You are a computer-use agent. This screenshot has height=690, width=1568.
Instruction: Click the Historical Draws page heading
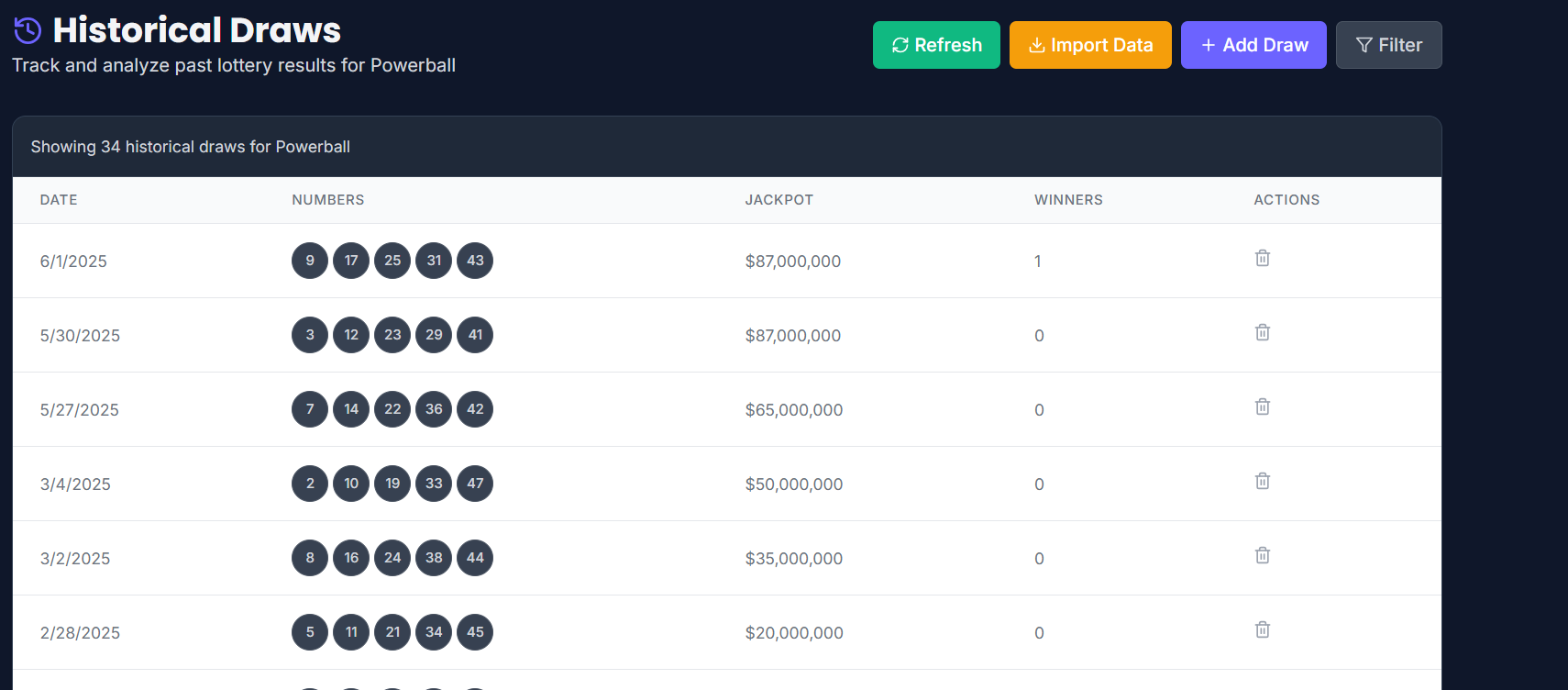point(197,30)
